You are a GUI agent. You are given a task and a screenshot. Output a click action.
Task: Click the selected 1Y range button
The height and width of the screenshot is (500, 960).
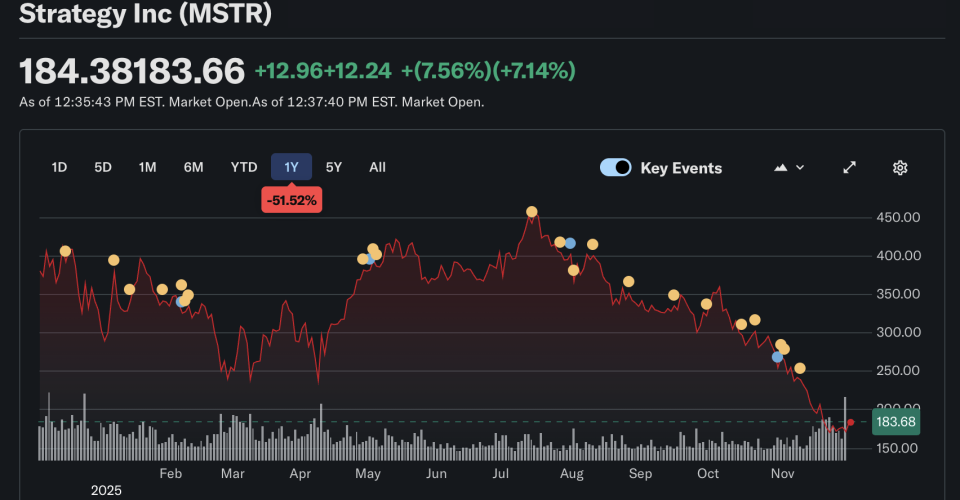[x=291, y=167]
